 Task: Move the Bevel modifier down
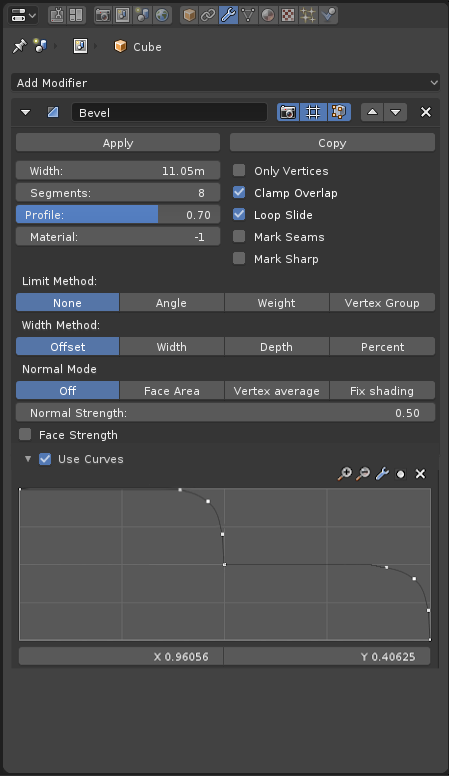396,112
